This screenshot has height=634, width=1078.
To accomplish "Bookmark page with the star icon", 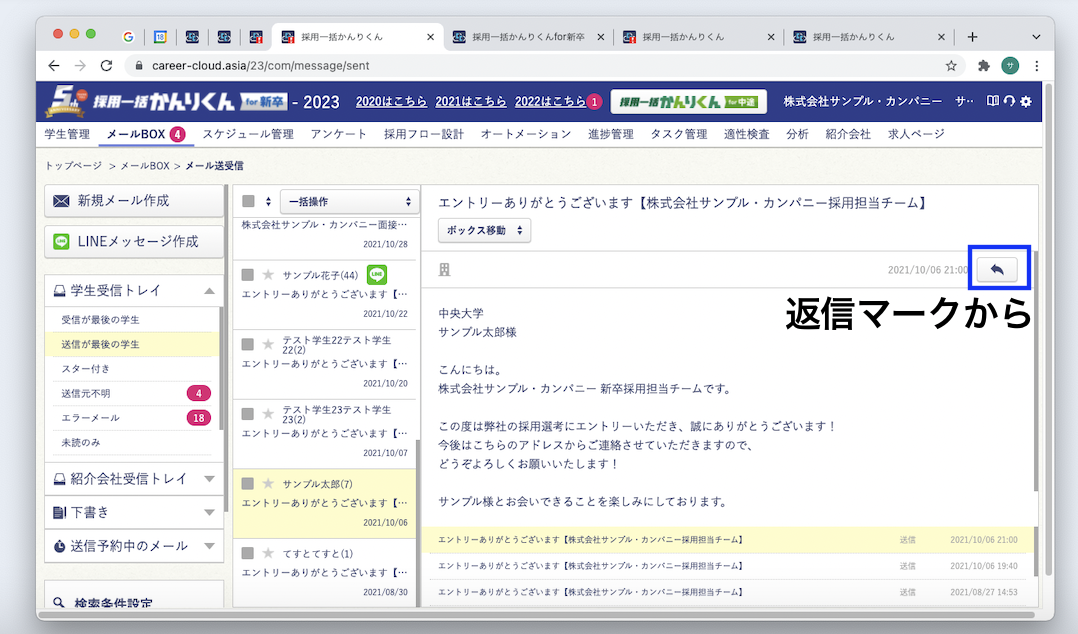I will [x=951, y=65].
